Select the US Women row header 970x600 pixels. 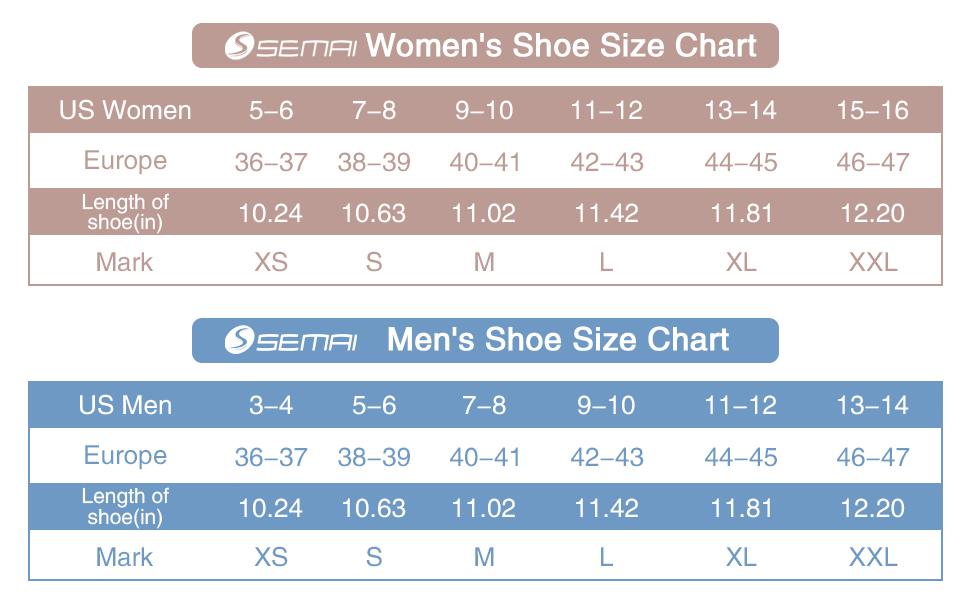pos(125,110)
